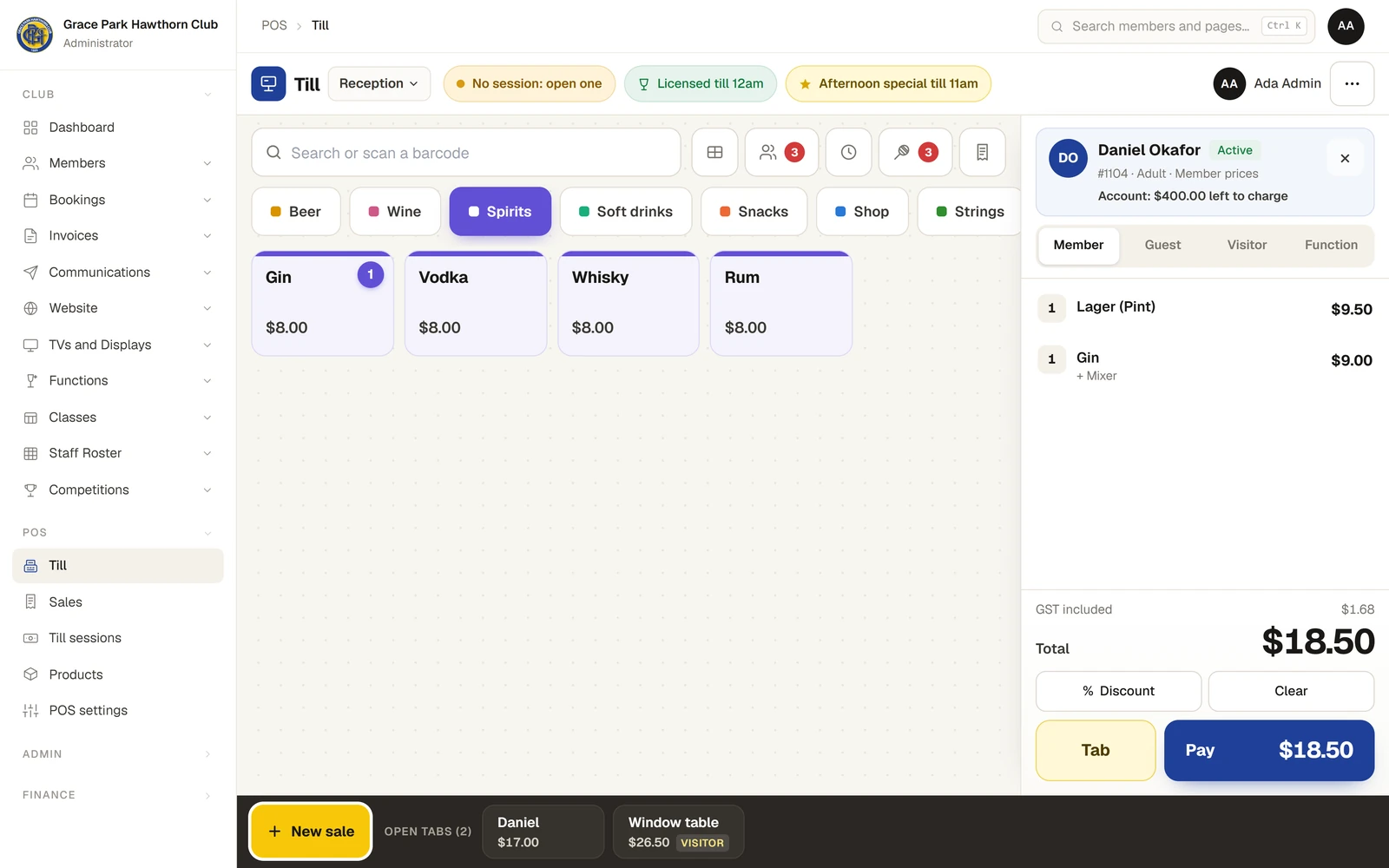The height and width of the screenshot is (868, 1389).
Task: Switch pricing to Visitor
Action: point(1247,246)
